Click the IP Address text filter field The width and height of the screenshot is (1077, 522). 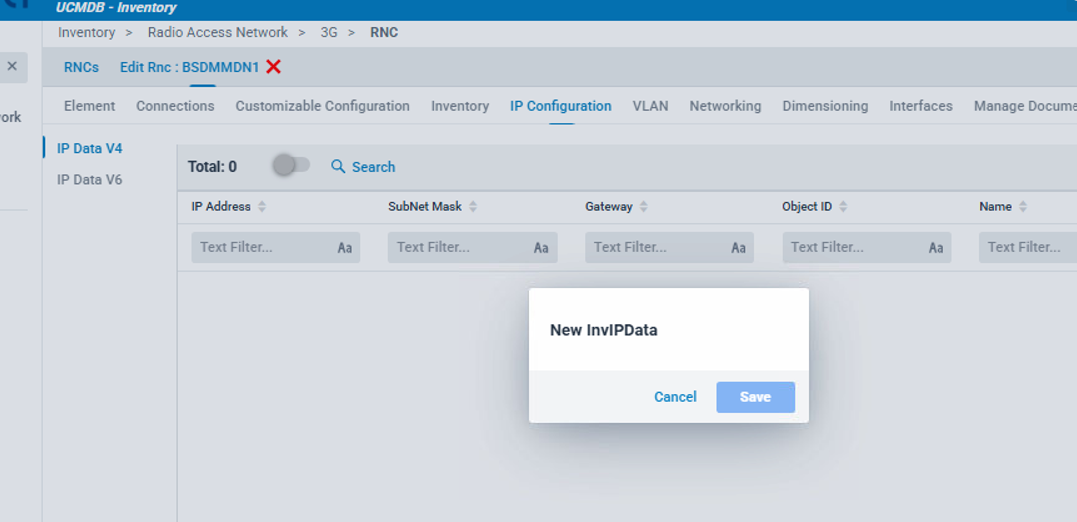262,247
